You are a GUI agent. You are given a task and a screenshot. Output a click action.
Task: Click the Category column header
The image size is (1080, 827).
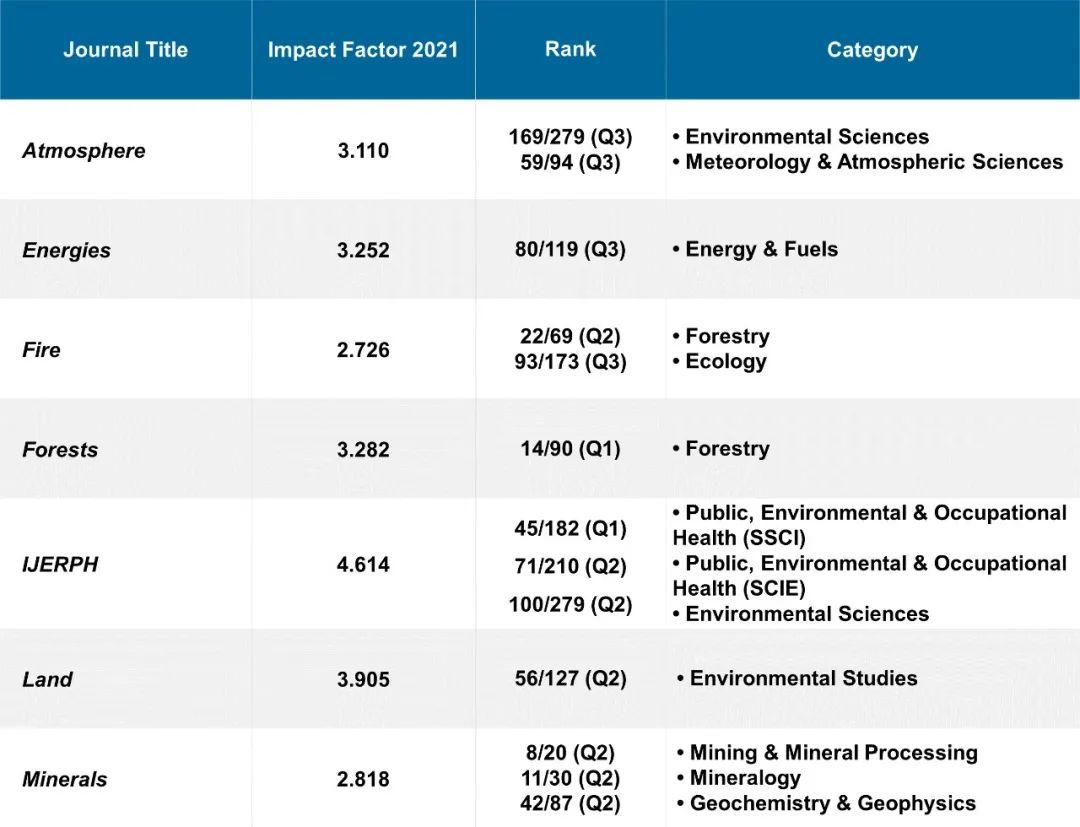872,50
